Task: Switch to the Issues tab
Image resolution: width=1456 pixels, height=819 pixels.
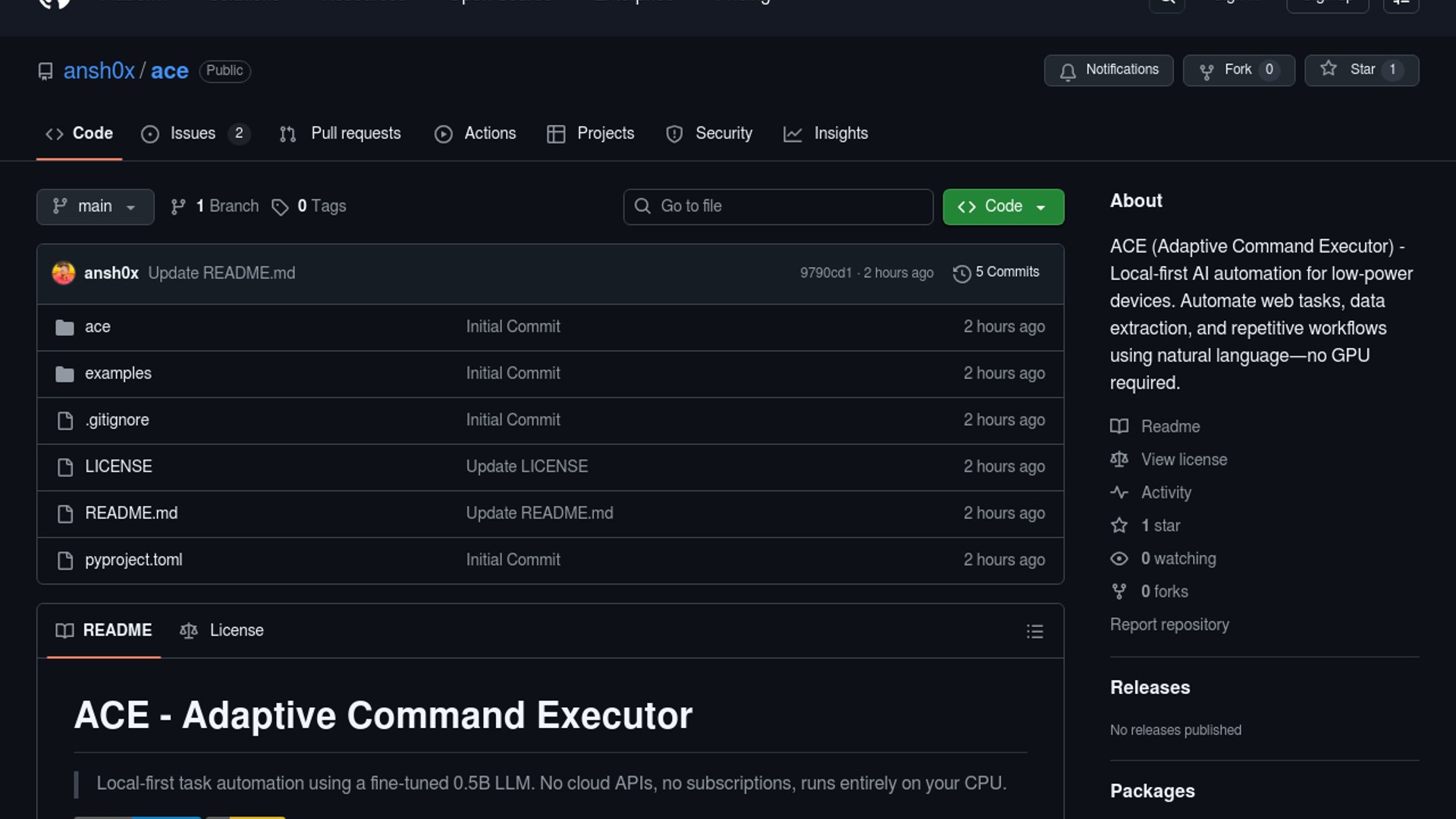Action: coord(193,133)
